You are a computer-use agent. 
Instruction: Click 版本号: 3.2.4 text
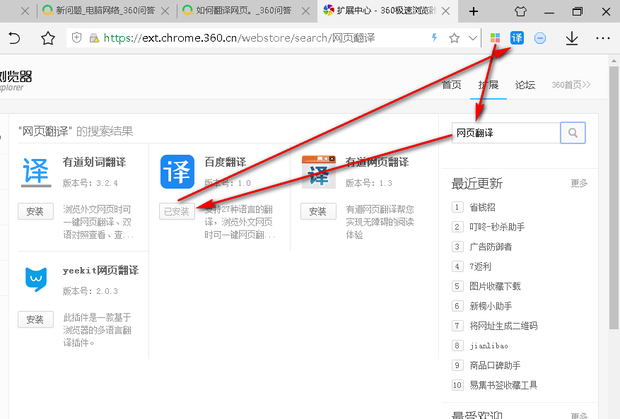tap(90, 183)
